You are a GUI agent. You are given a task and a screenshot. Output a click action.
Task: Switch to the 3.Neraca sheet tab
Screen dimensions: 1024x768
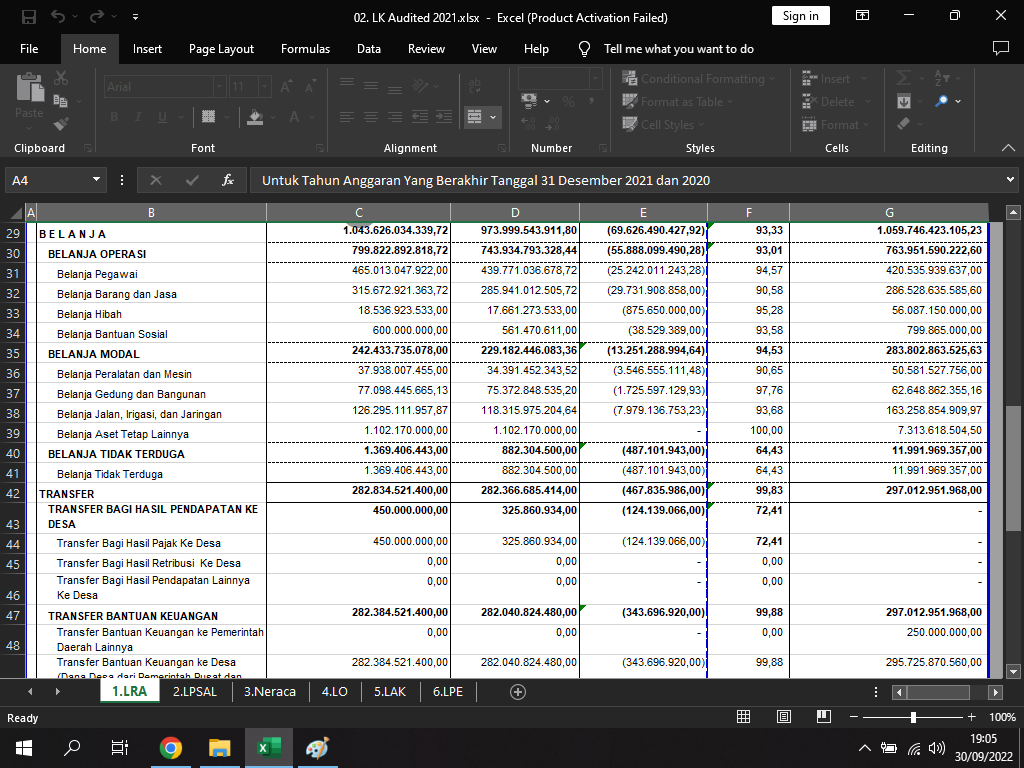click(270, 691)
